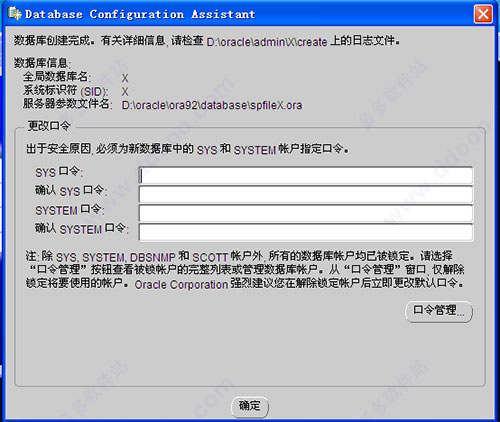Screen dimensions: 500x422
Task: Click the Database Configuration Assistant title text
Action: 140,14
